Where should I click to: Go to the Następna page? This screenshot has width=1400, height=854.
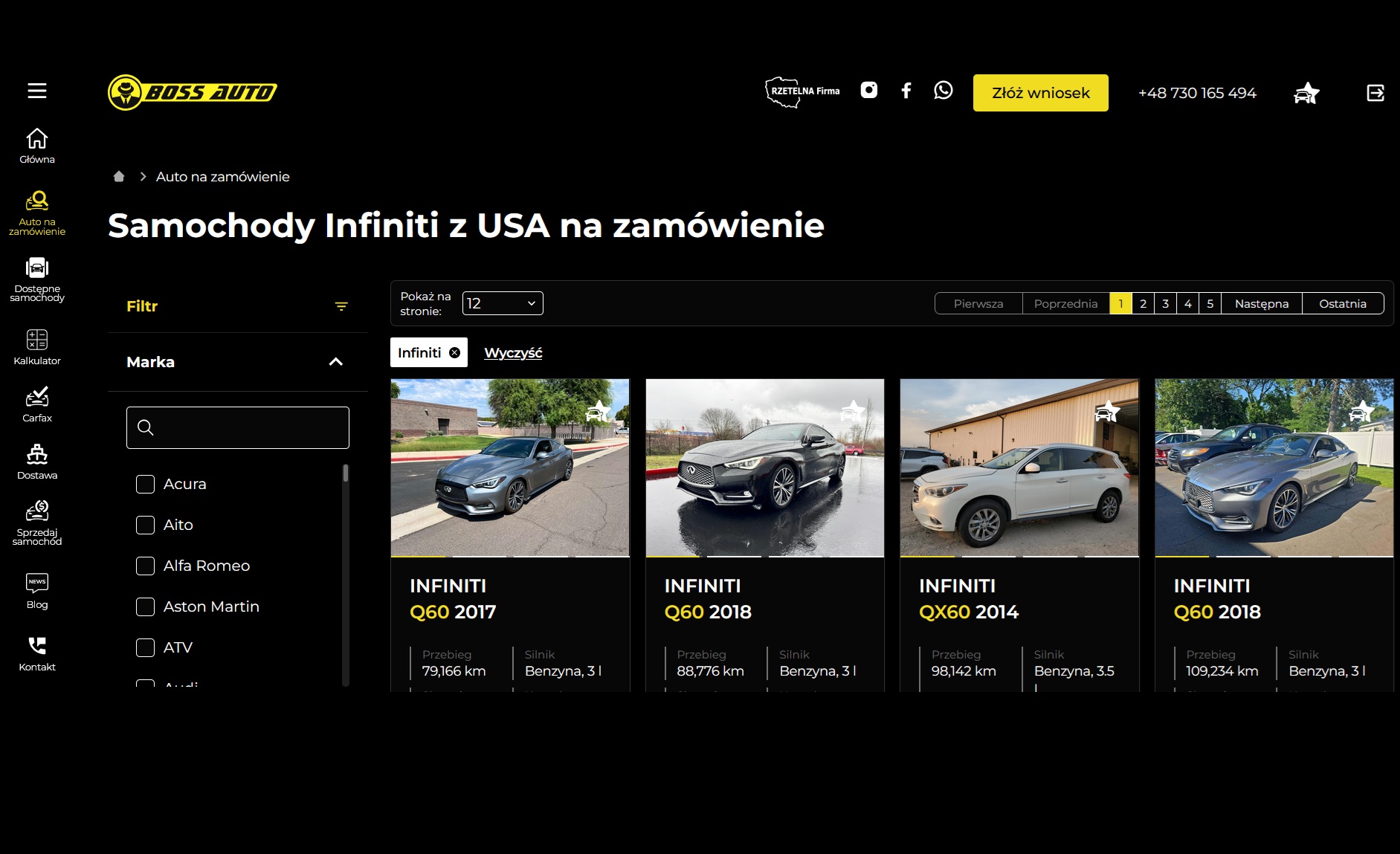click(1262, 303)
